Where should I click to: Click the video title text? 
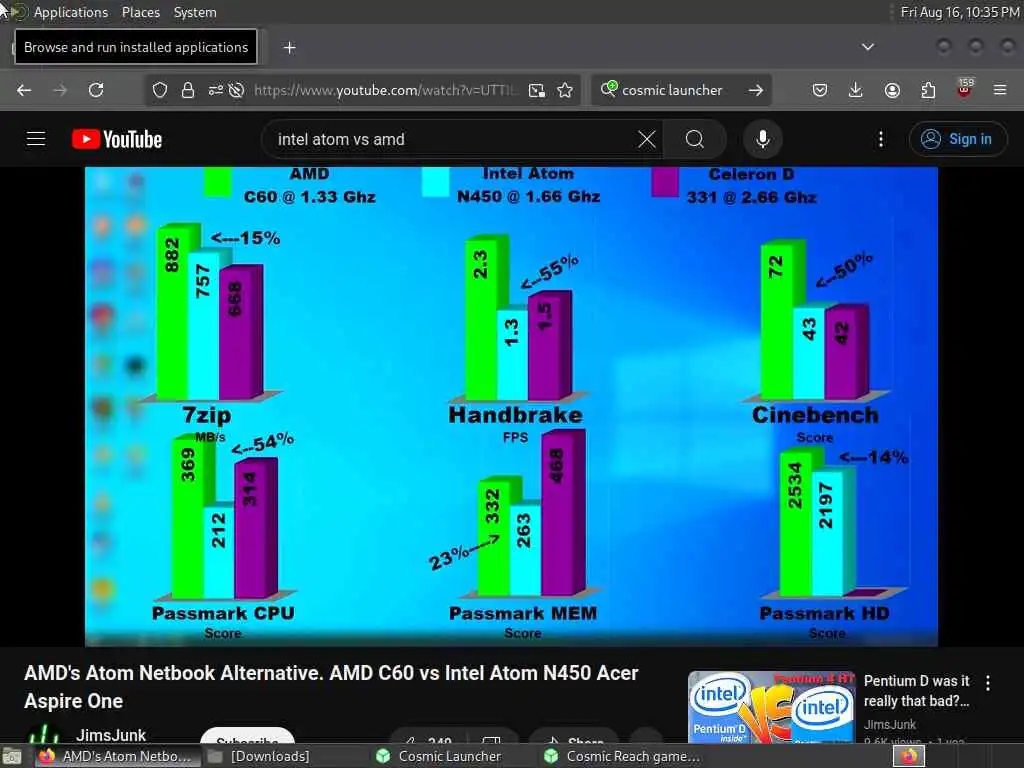tap(331, 687)
